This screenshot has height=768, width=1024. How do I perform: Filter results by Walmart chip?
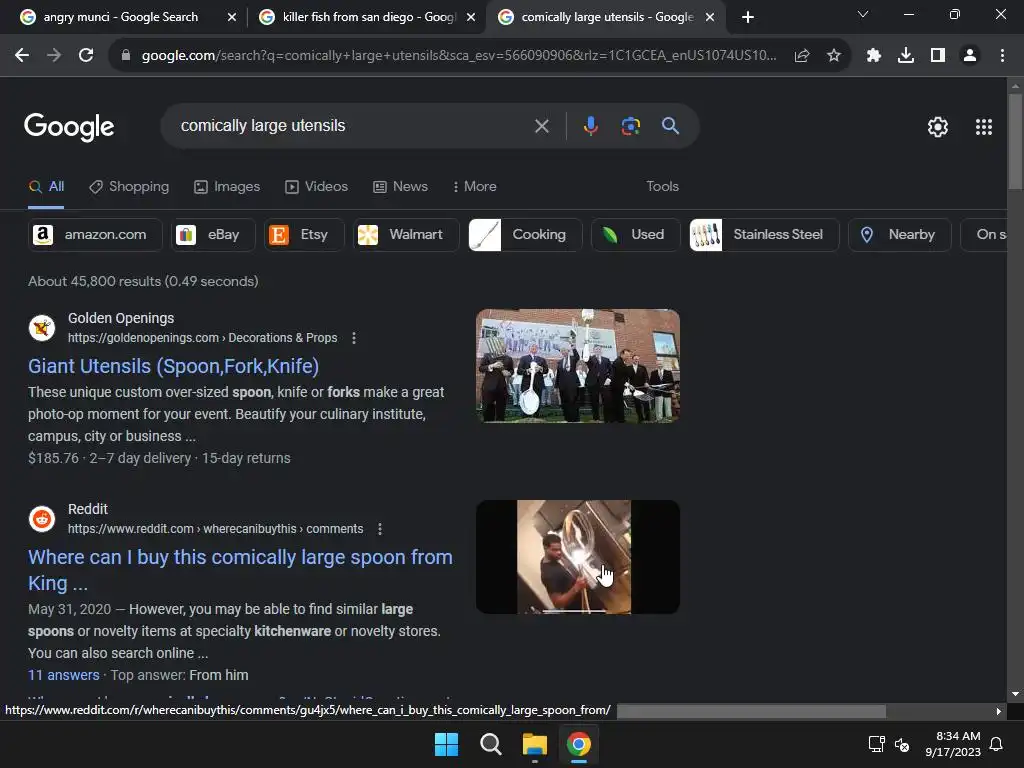point(406,234)
